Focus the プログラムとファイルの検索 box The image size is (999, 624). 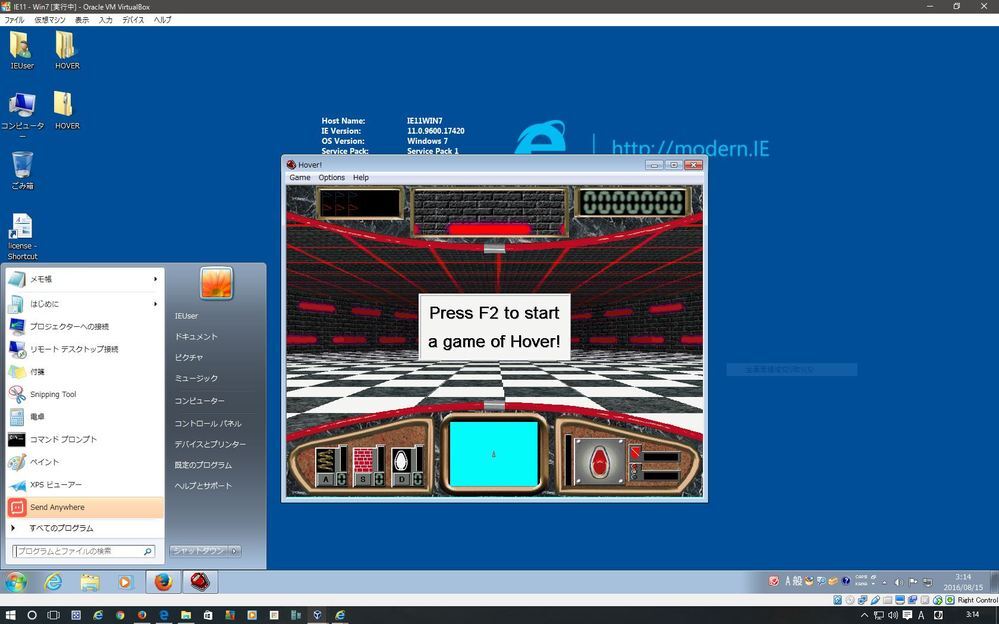83,551
